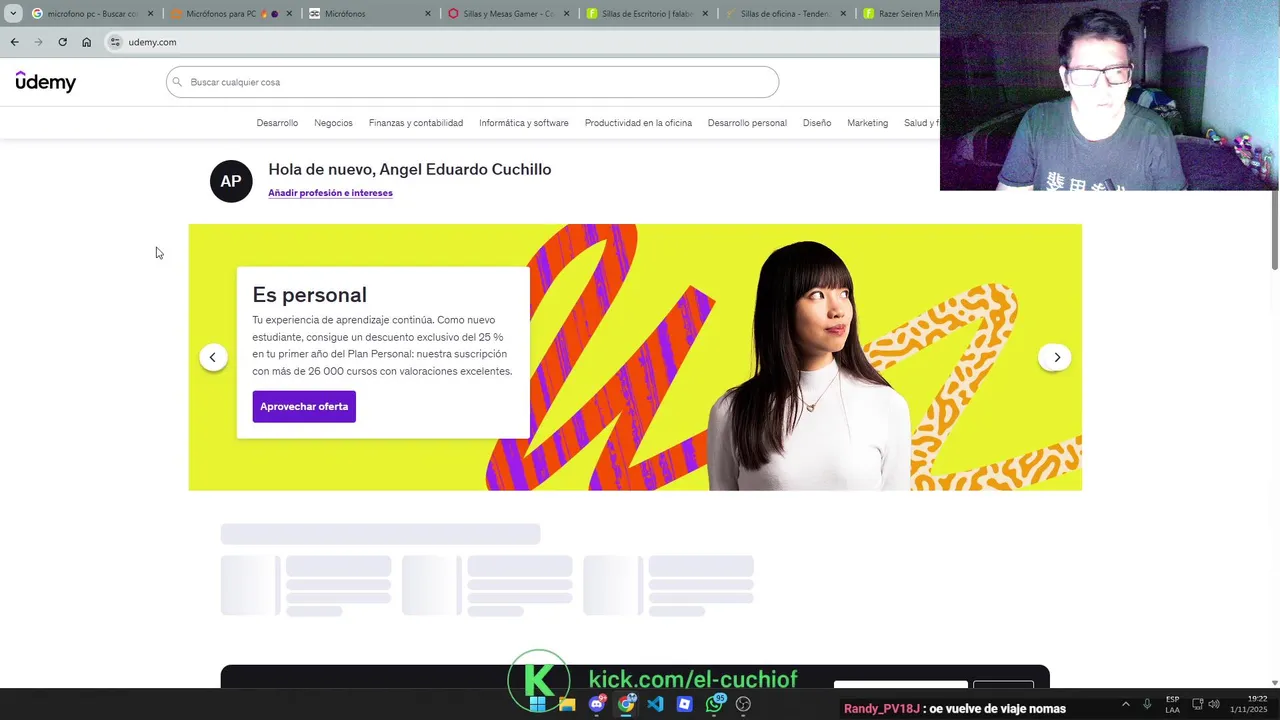Image resolution: width=1280 pixels, height=720 pixels.
Task: Close the 'Sillas de oficina' tab
Action: pyautogui.click(x=843, y=14)
